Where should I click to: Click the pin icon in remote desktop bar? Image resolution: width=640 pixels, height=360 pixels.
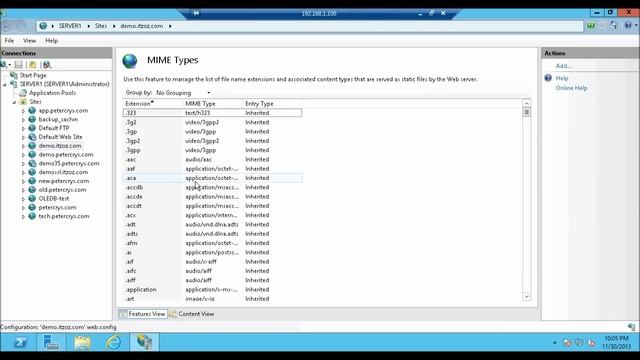(x=196, y=13)
